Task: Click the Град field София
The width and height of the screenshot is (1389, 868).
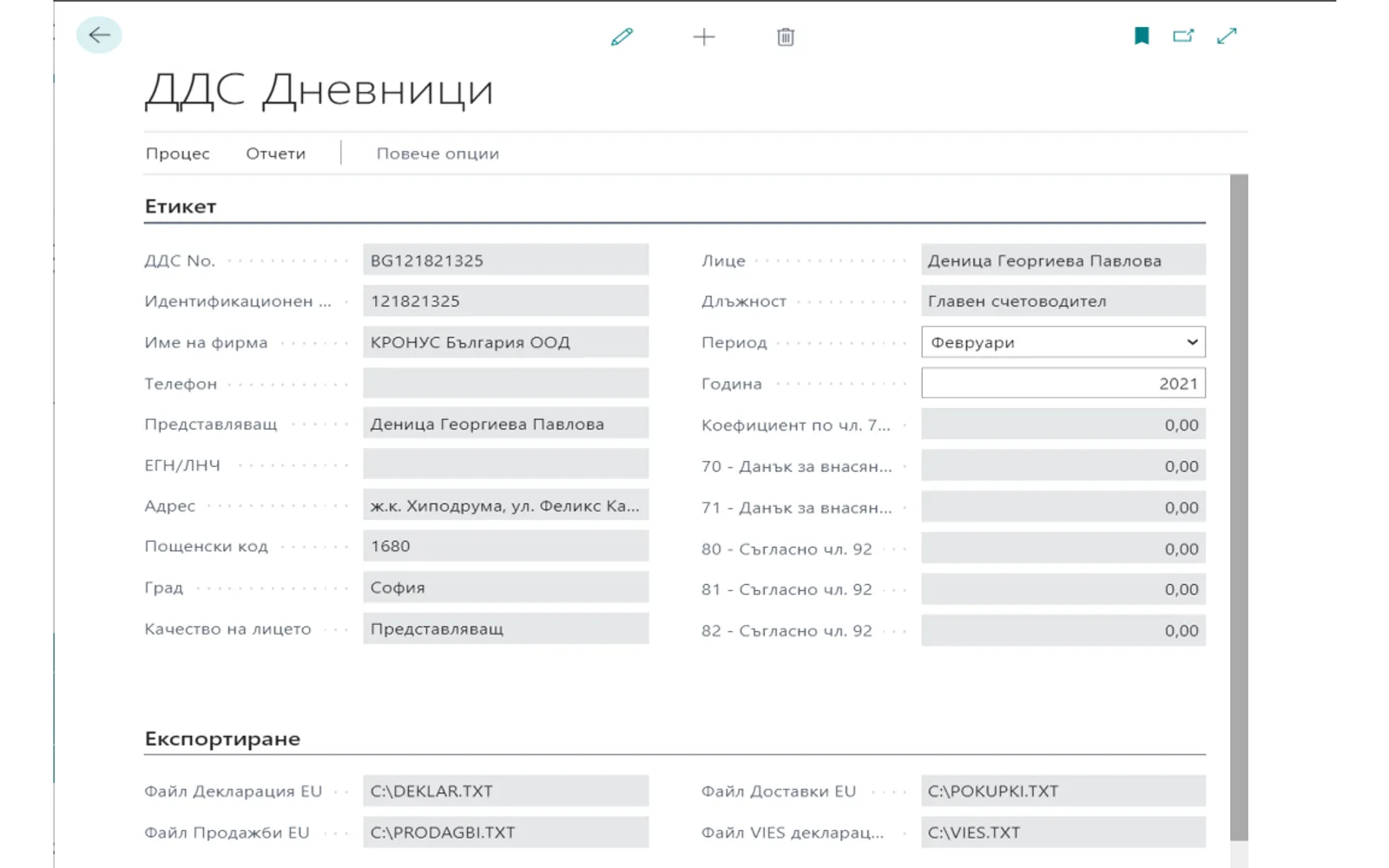Action: click(505, 588)
